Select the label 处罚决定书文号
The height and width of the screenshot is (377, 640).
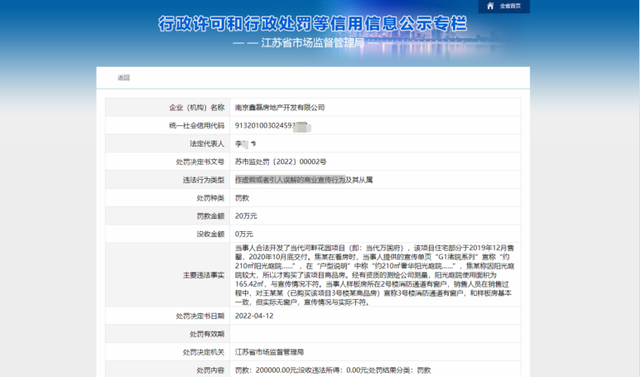200,162
